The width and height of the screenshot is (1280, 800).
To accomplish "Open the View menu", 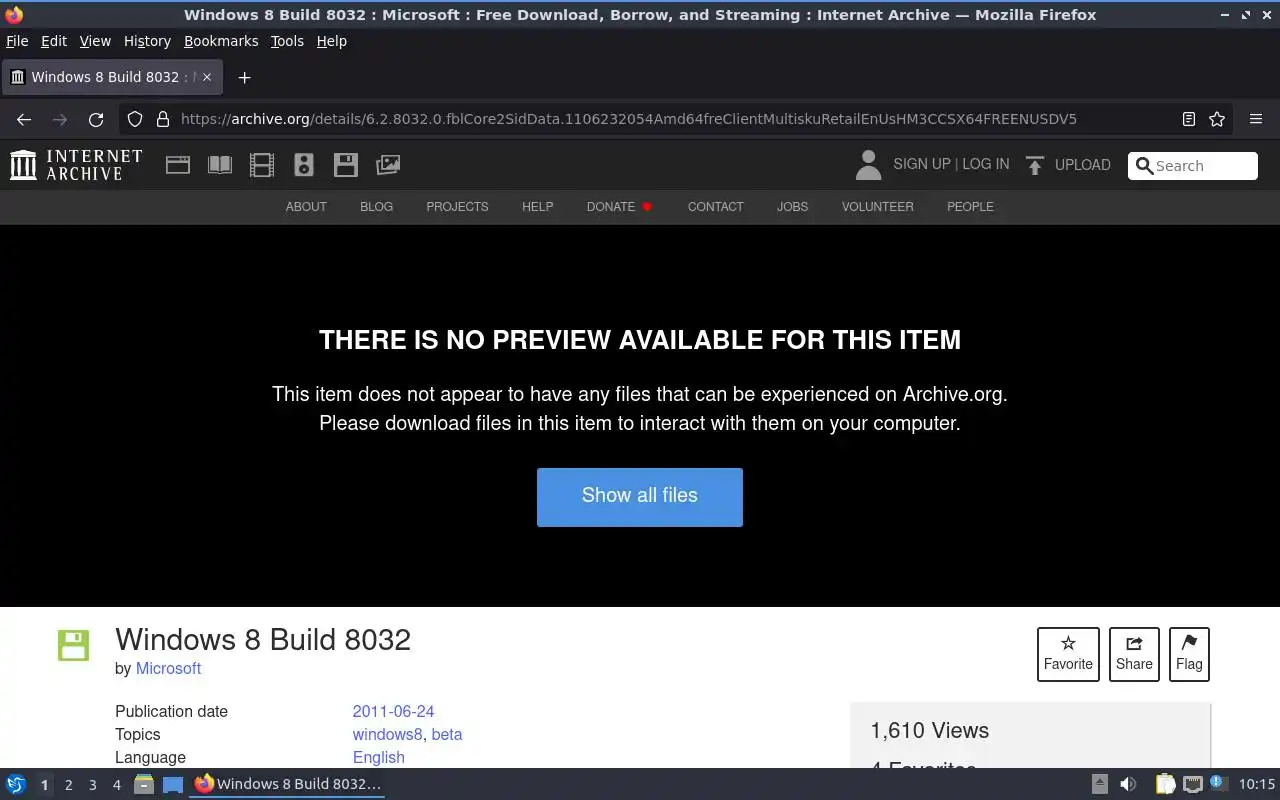I will [x=95, y=41].
